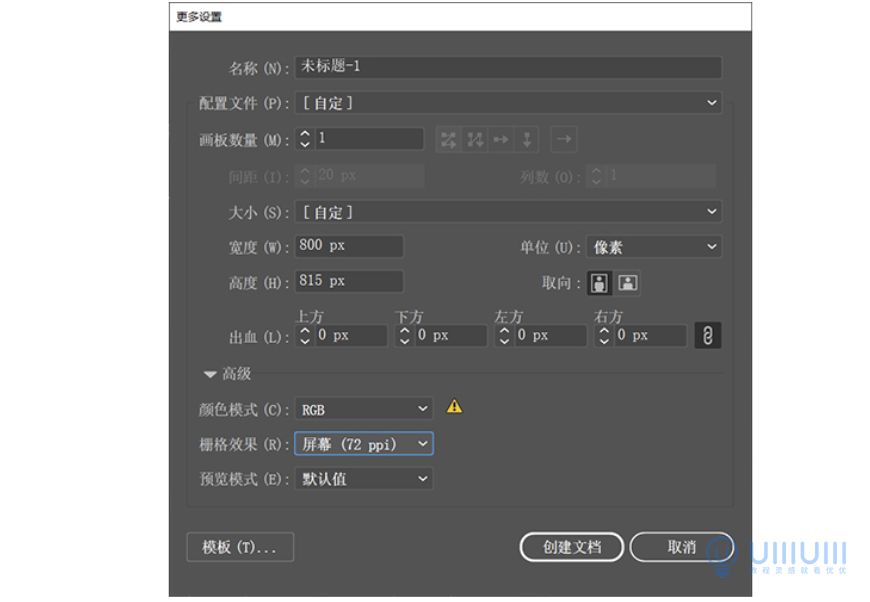
Task: Click the change arrangement direction arrow icon
Action: point(563,139)
